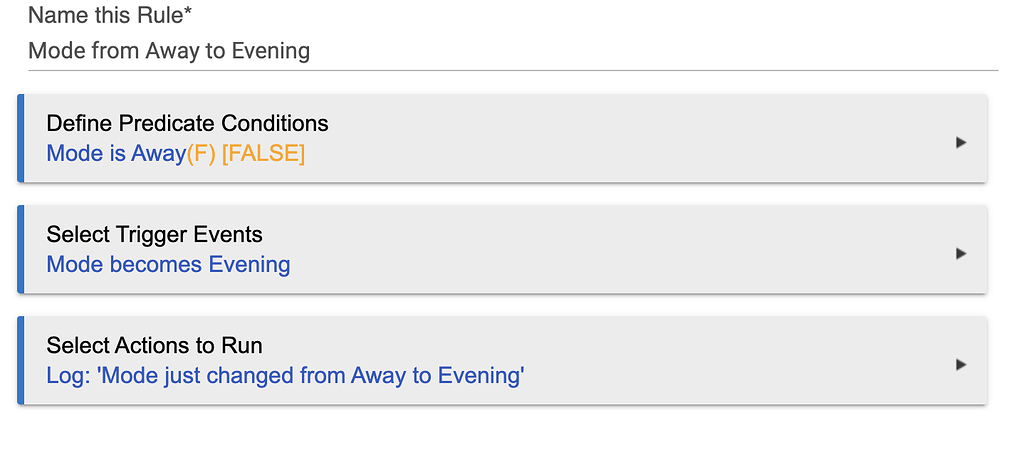This screenshot has height=450, width=1024.
Task: Click blue left edge of Trigger Events panel
Action: 20,250
